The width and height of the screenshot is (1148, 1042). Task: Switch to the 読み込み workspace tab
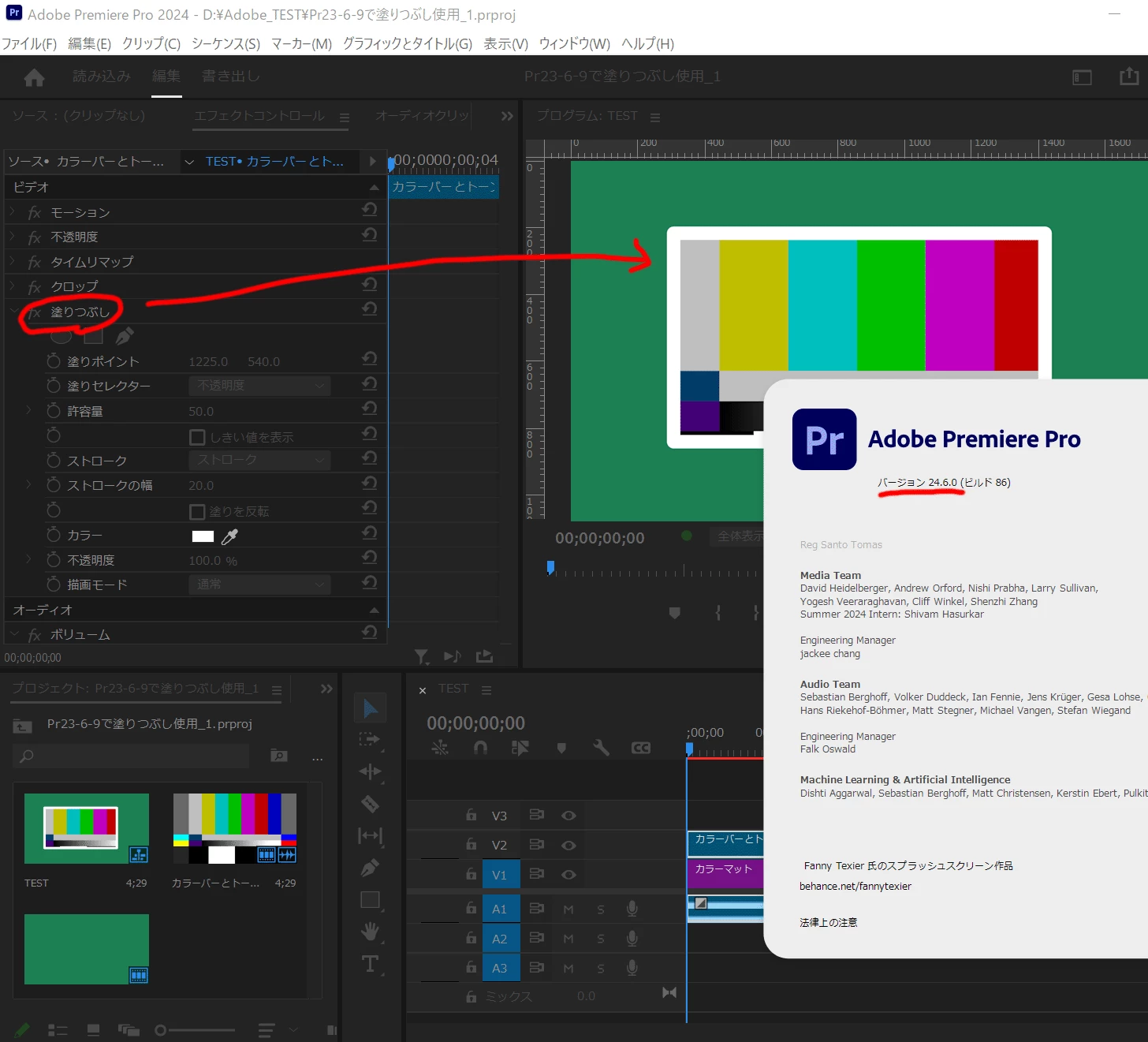point(102,77)
